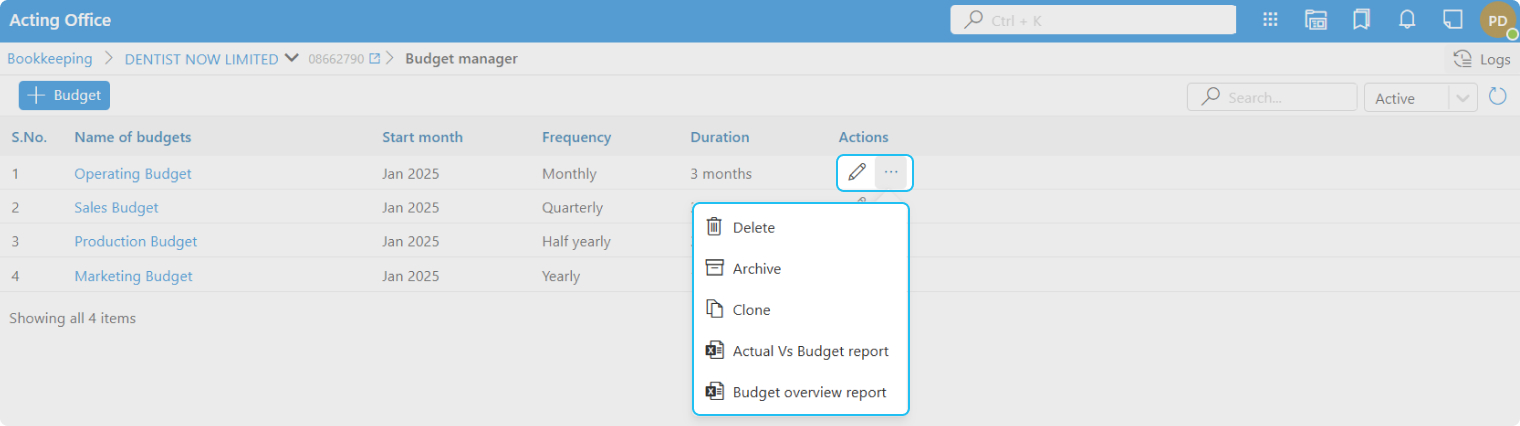The image size is (1520, 426).
Task: Click the bookmark icon in top bar
Action: 1361,20
